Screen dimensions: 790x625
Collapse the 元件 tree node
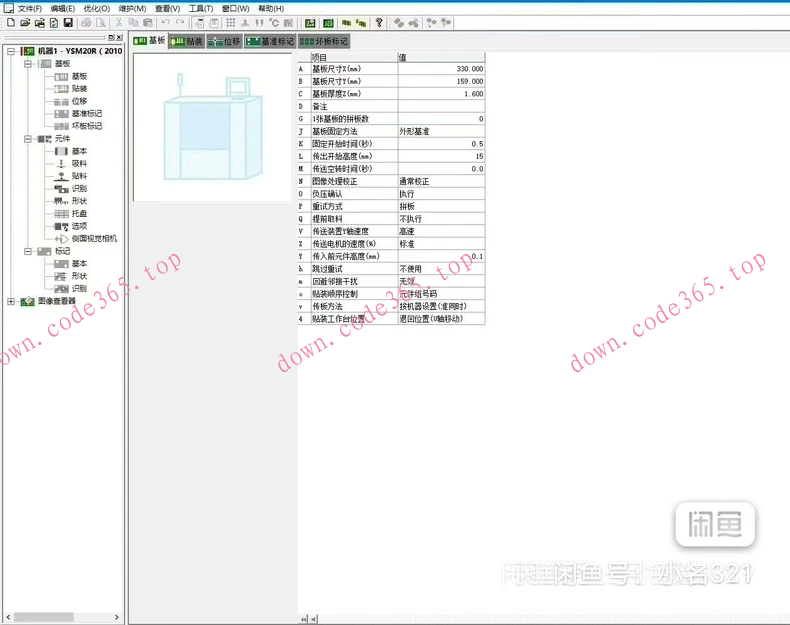29,139
